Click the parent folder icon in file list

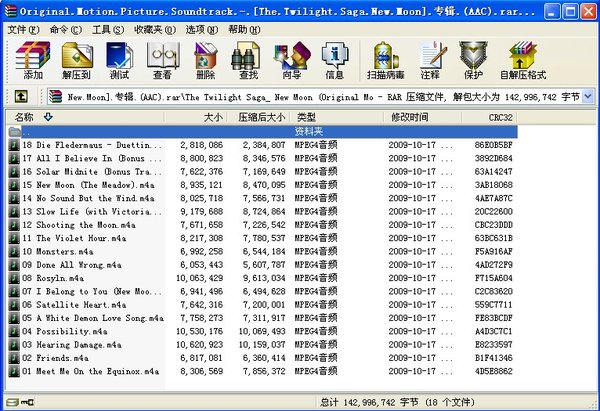(15, 132)
